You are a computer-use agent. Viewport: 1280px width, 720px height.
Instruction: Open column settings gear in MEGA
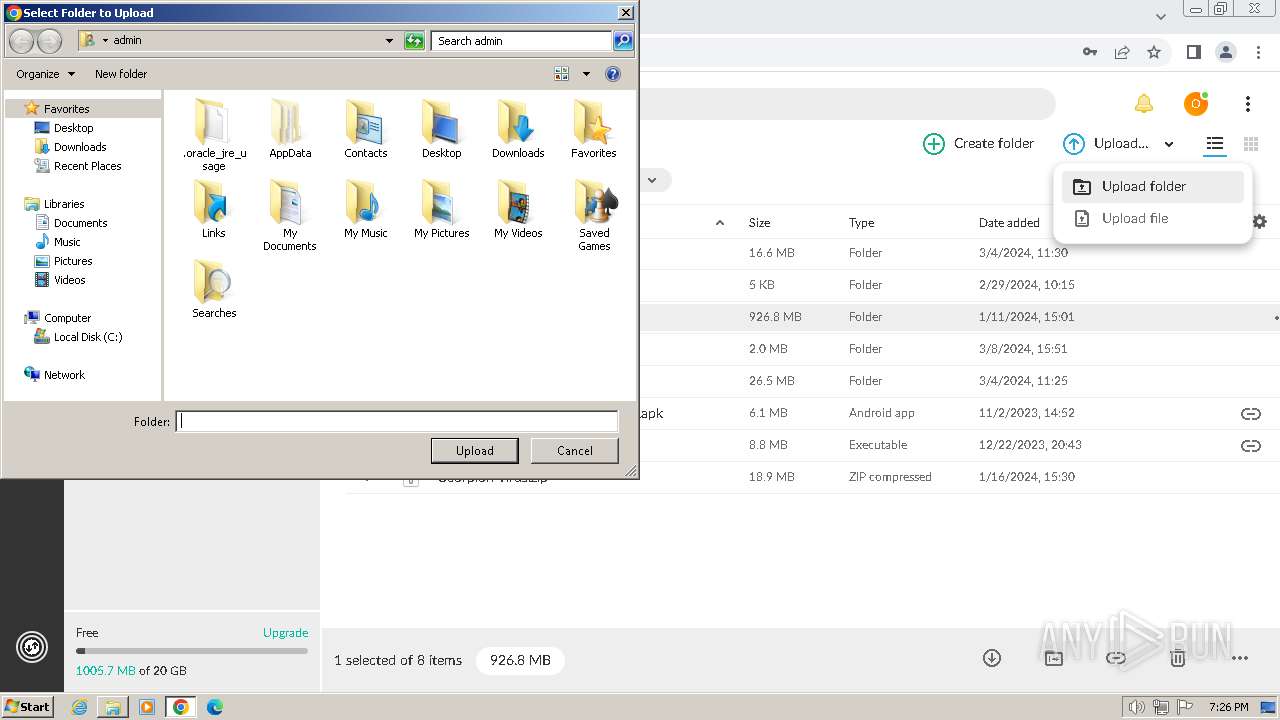click(1260, 222)
